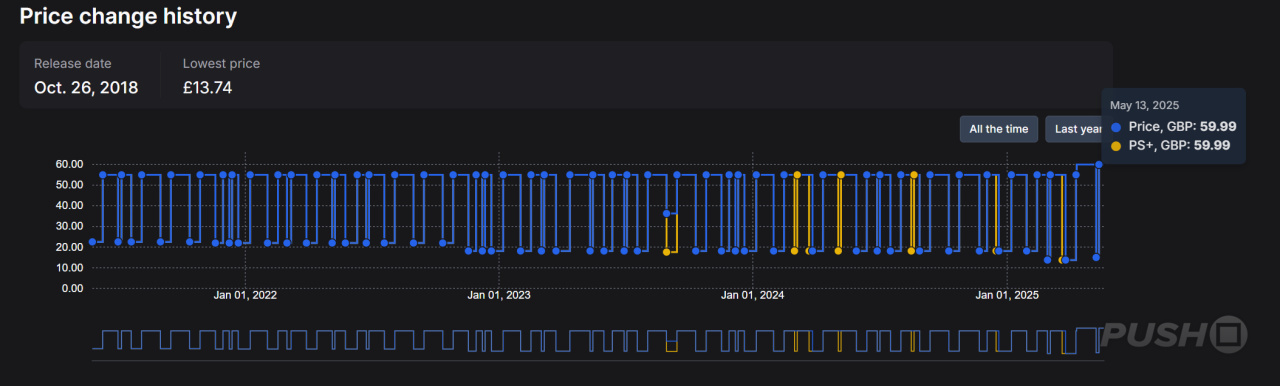Viewport: 1280px width, 386px height.
Task: Click the blue 36 GBP data point in 2023
Action: [666, 213]
